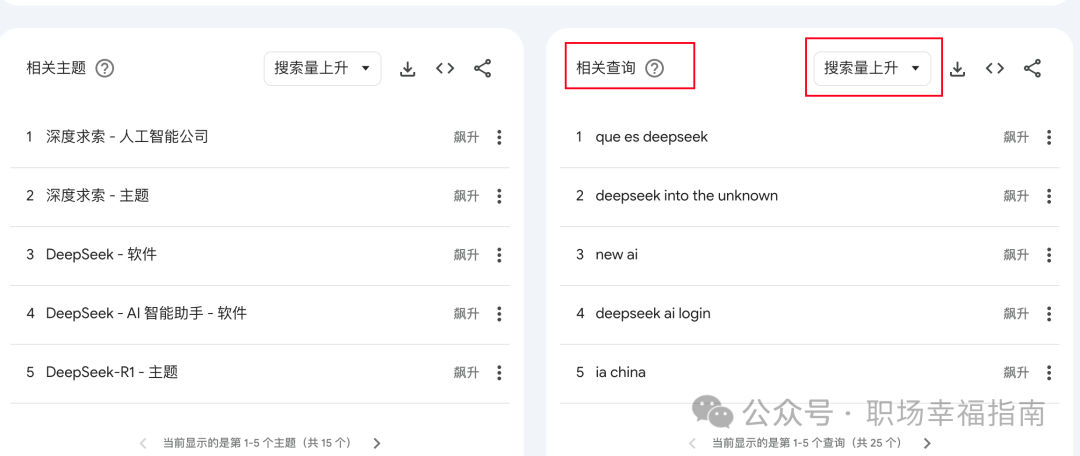The image size is (1080, 456).
Task: Select topic DeepSeek - AI 智能助手 - 软件
Action: pos(146,313)
